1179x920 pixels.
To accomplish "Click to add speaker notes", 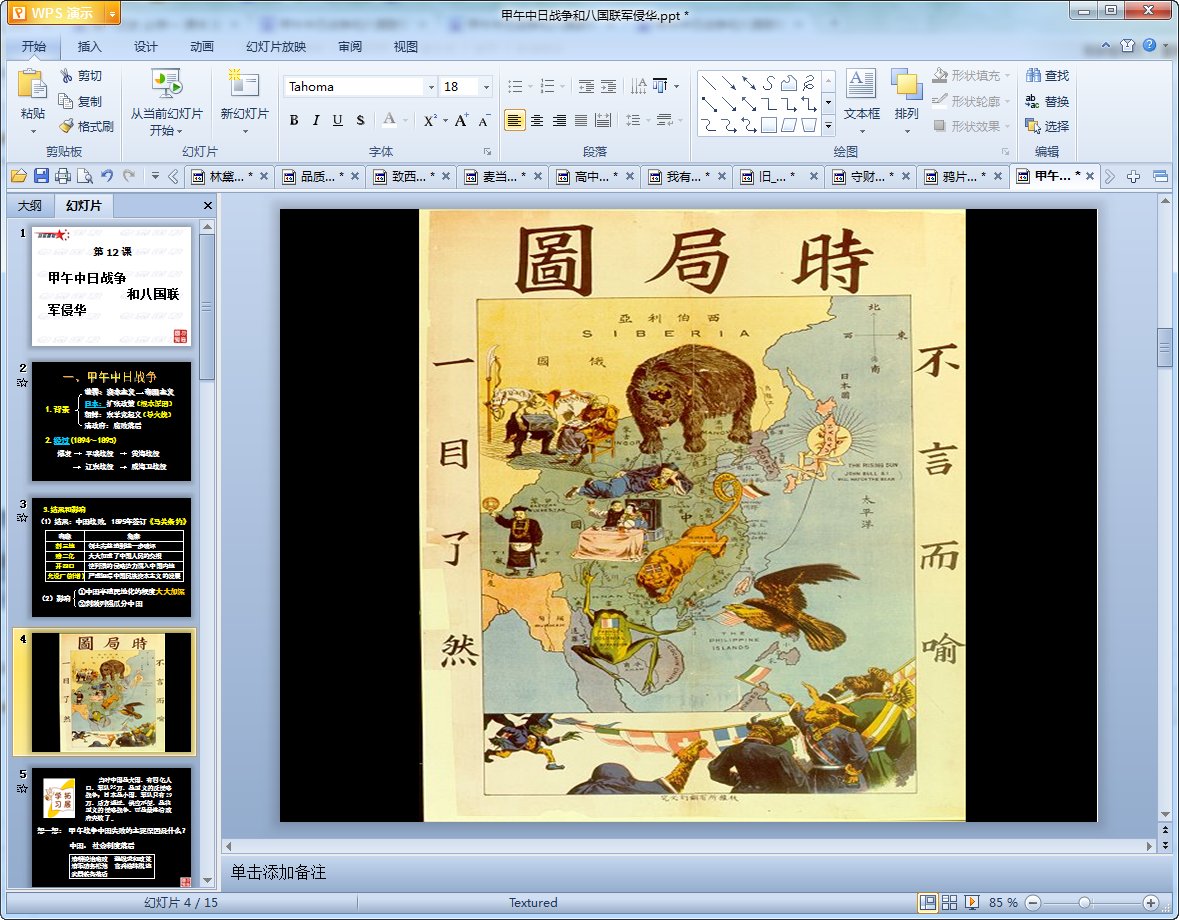I will pos(278,872).
